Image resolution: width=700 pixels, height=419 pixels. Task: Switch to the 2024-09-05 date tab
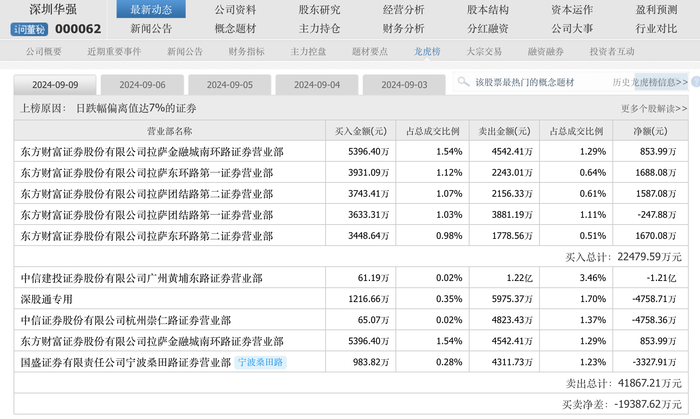tap(229, 85)
